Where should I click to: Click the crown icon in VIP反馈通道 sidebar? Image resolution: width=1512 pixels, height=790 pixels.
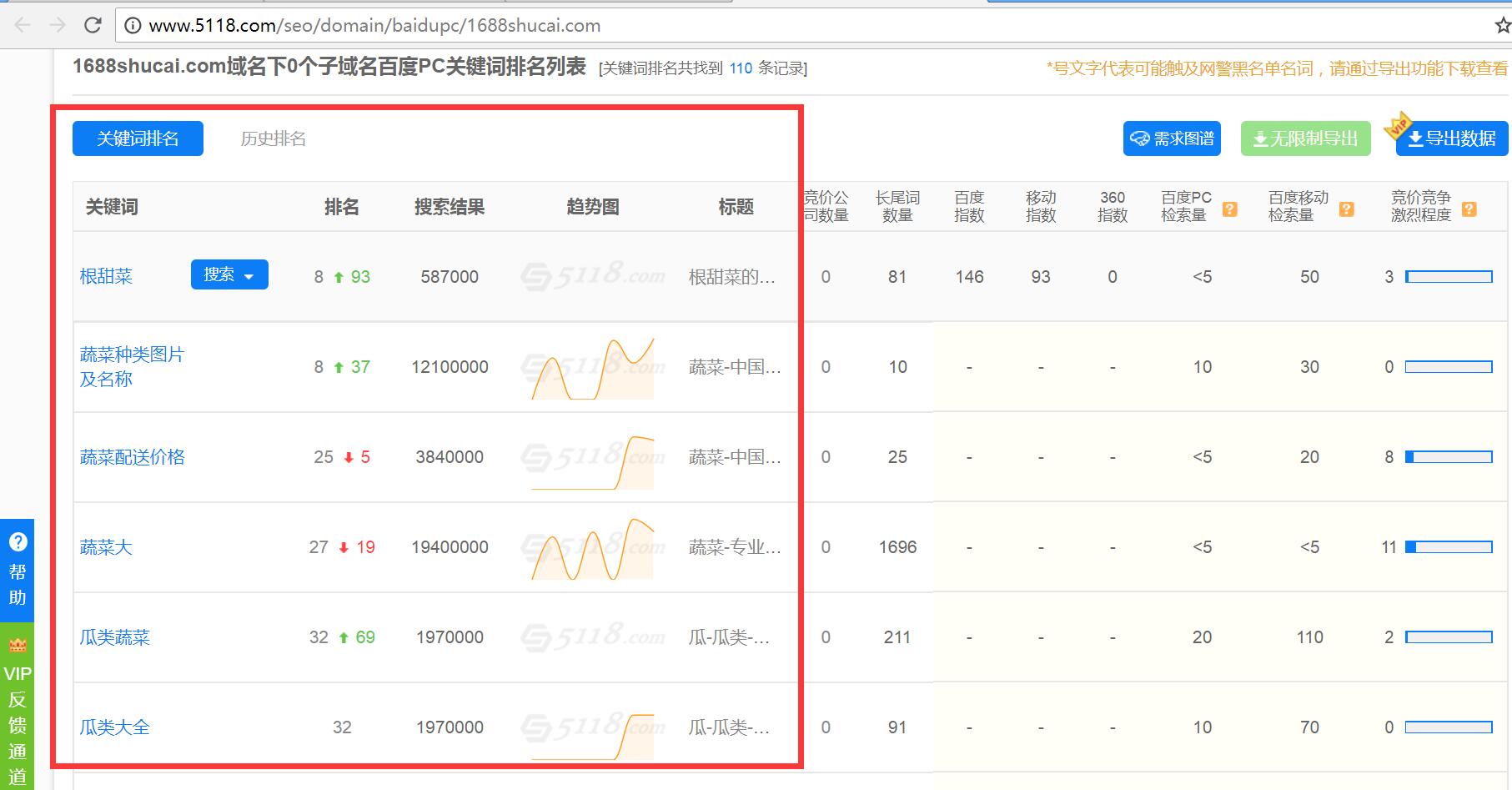[18, 645]
